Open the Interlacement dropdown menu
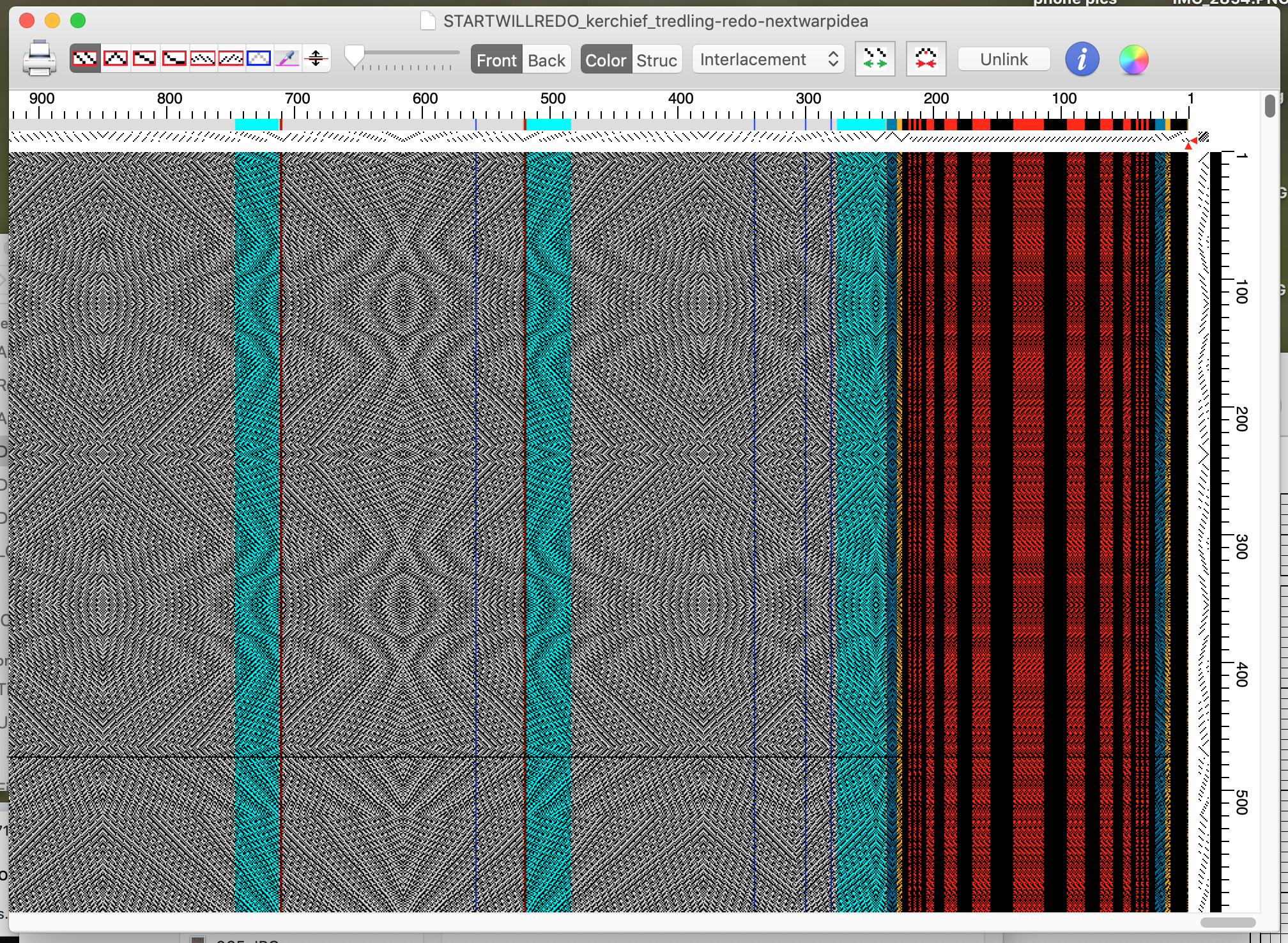Screen dimensions: 1288x943 coord(768,59)
